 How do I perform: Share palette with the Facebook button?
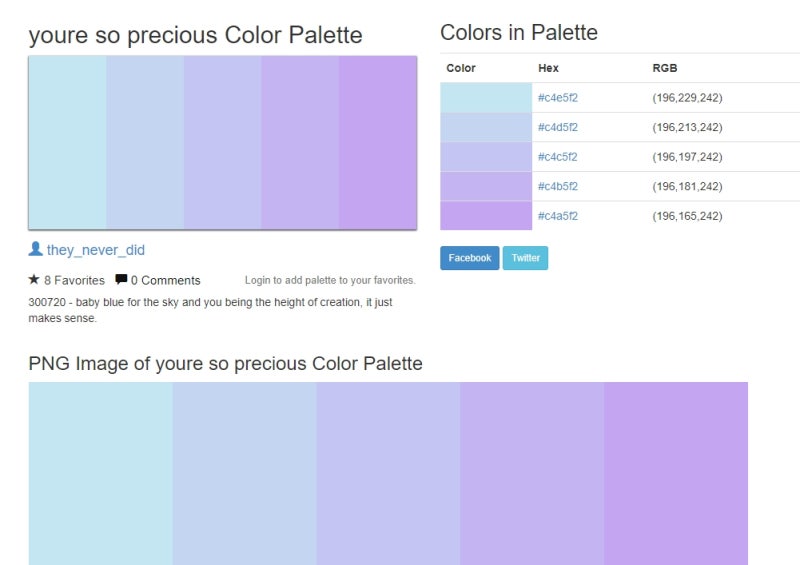click(x=469, y=258)
